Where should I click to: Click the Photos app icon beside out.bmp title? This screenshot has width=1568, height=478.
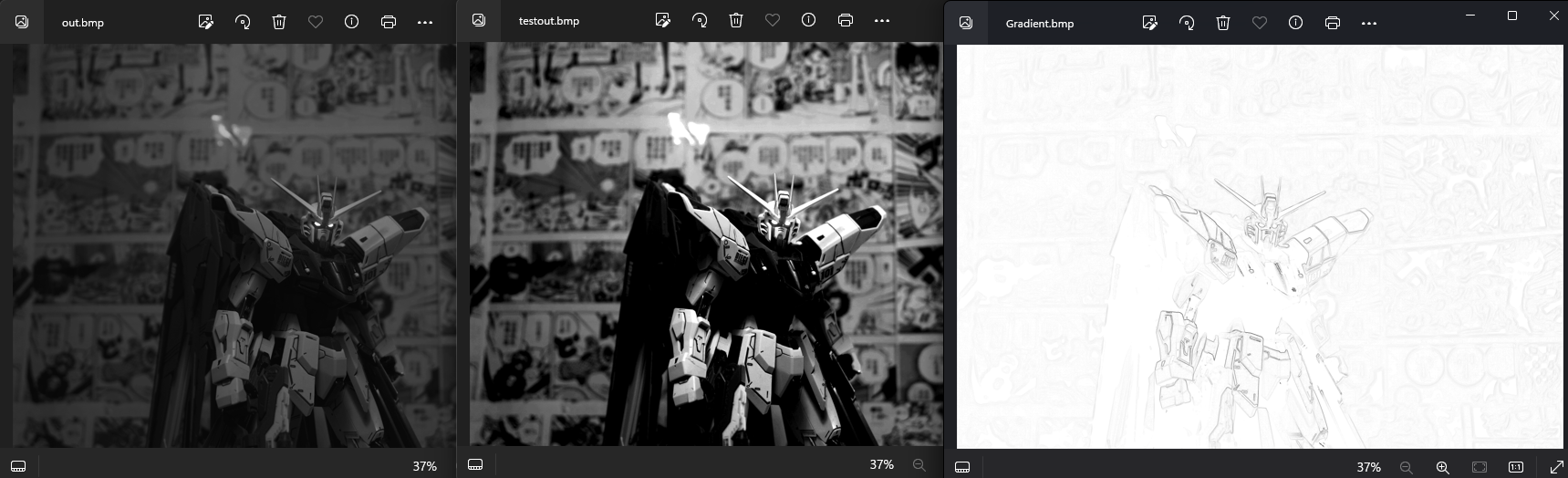[x=22, y=22]
